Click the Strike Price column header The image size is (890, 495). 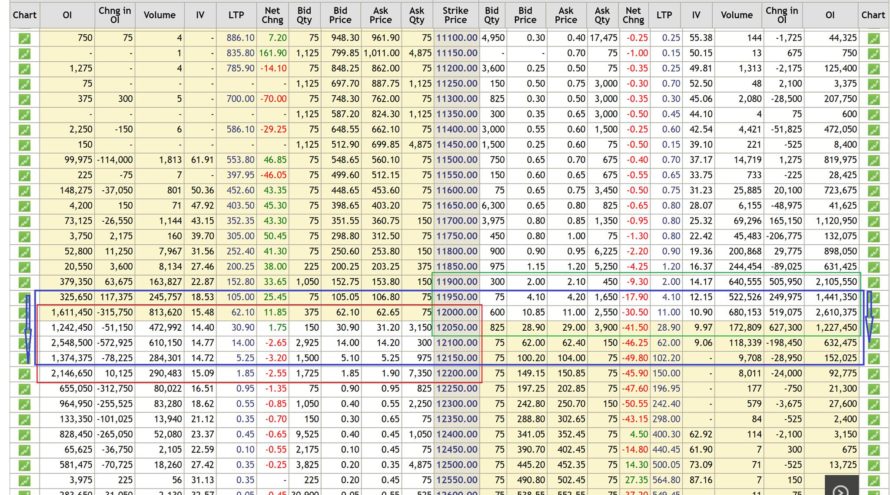[x=456, y=15]
